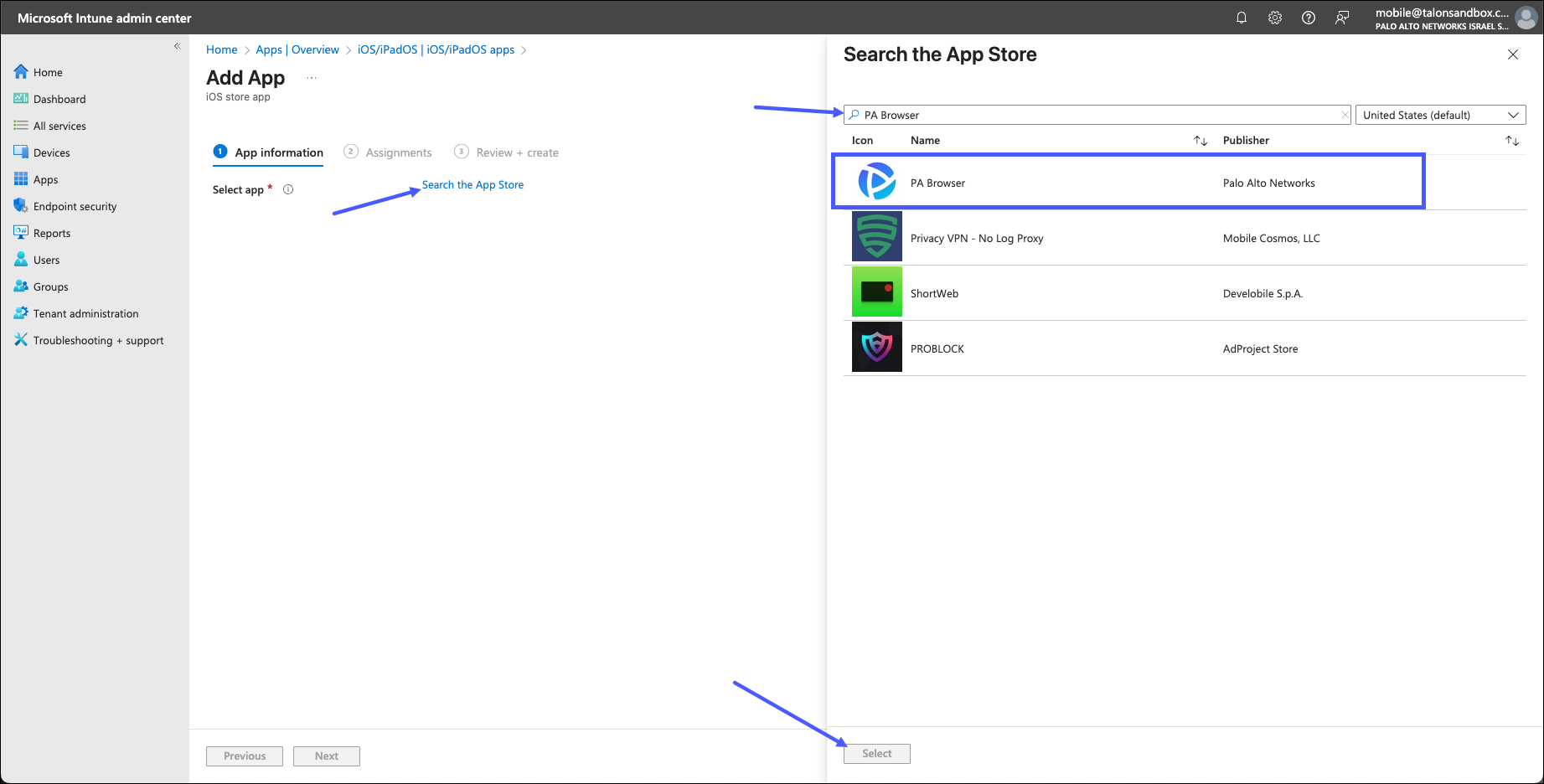Open the United States country dropdown
The width and height of the screenshot is (1544, 784).
coord(1440,115)
